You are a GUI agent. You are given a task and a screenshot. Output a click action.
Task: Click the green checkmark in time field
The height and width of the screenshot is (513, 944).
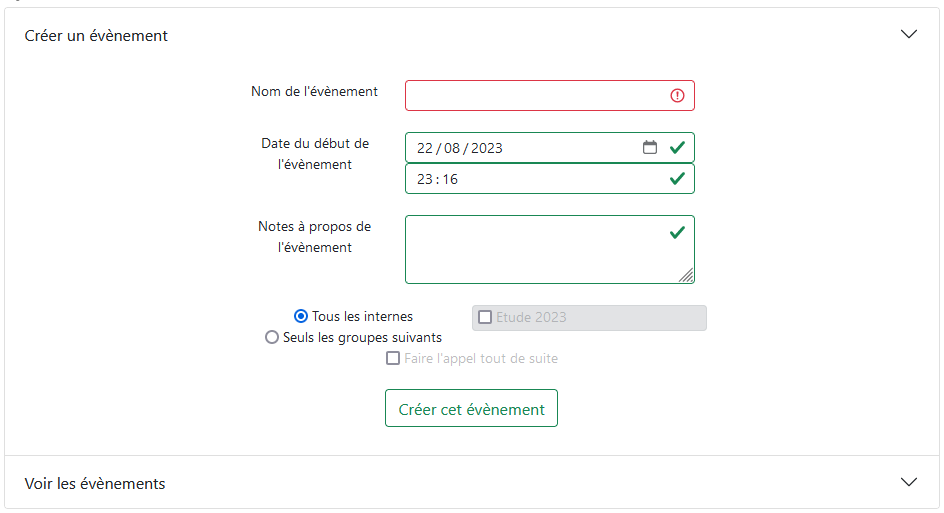[x=677, y=179]
